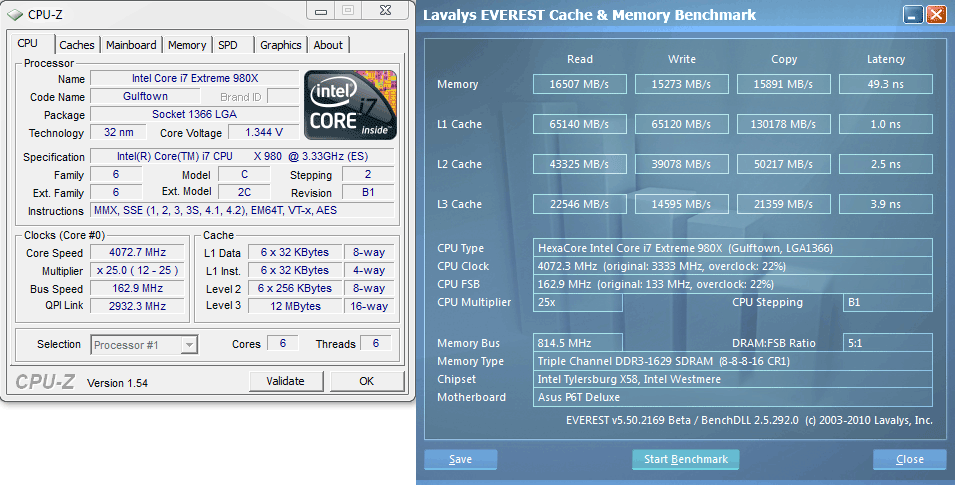Screen dimensions: 955x485
Task: Click the Close button in EVEREST
Action: [910, 459]
